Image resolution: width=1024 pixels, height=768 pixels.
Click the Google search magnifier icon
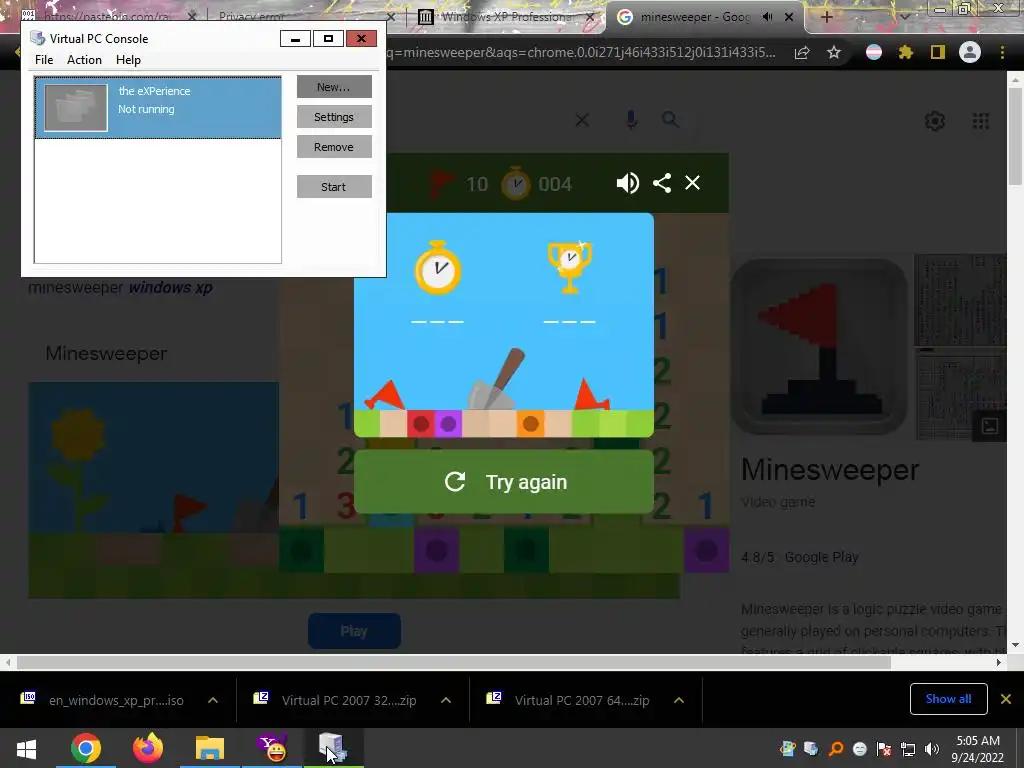pyautogui.click(x=670, y=120)
